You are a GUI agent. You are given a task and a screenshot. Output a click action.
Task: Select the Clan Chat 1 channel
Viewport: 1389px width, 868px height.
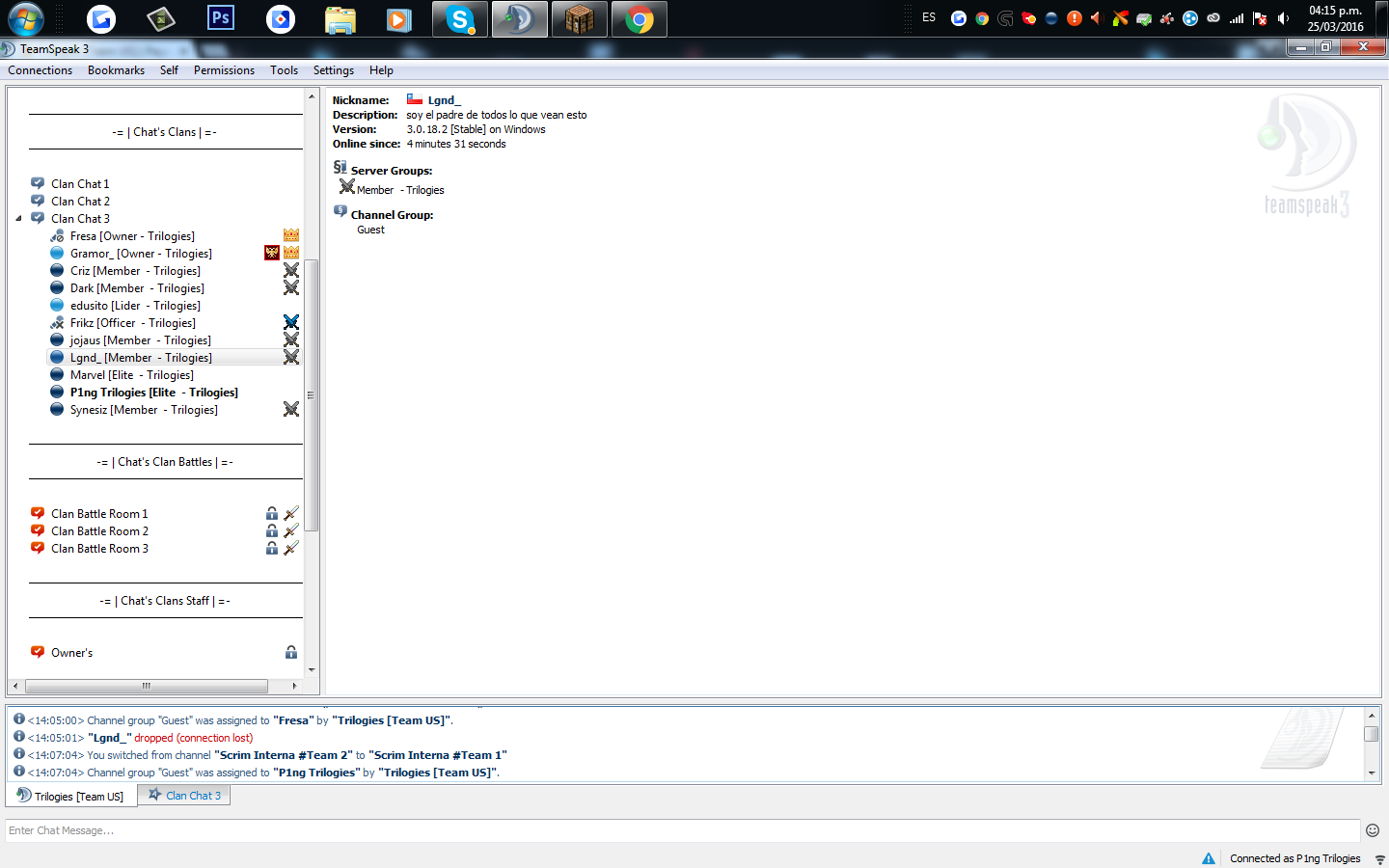(80, 184)
